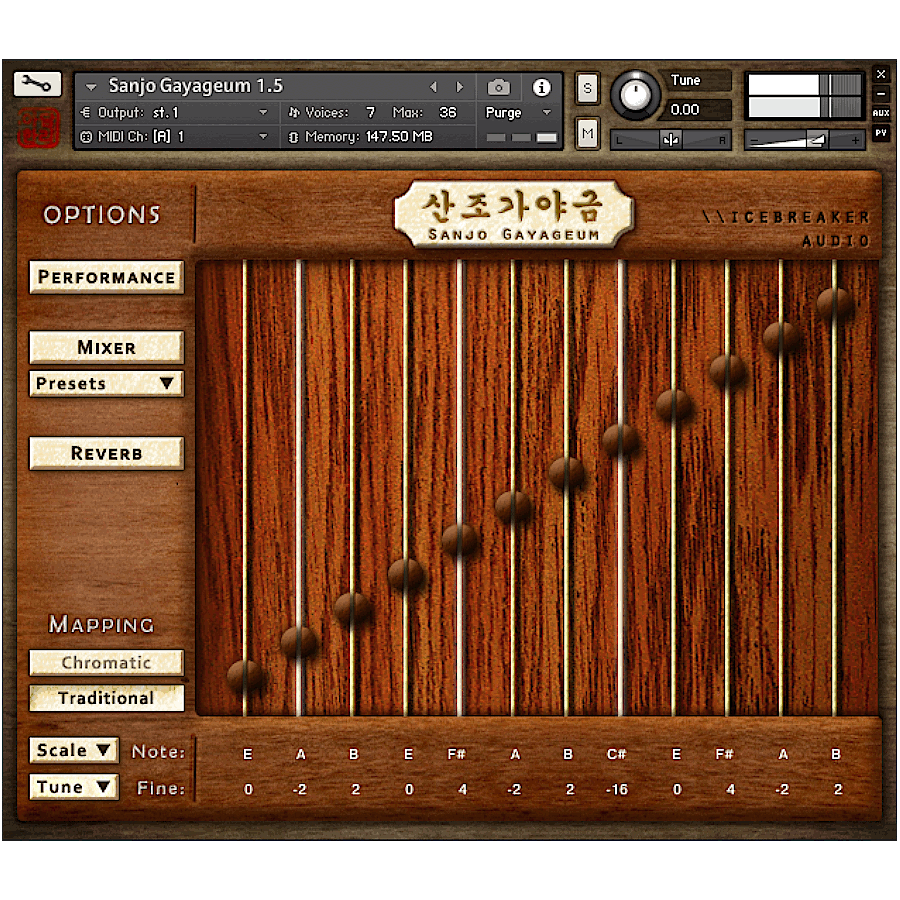The width and height of the screenshot is (900, 900).
Task: Solo the instrument with the S button
Action: (587, 89)
